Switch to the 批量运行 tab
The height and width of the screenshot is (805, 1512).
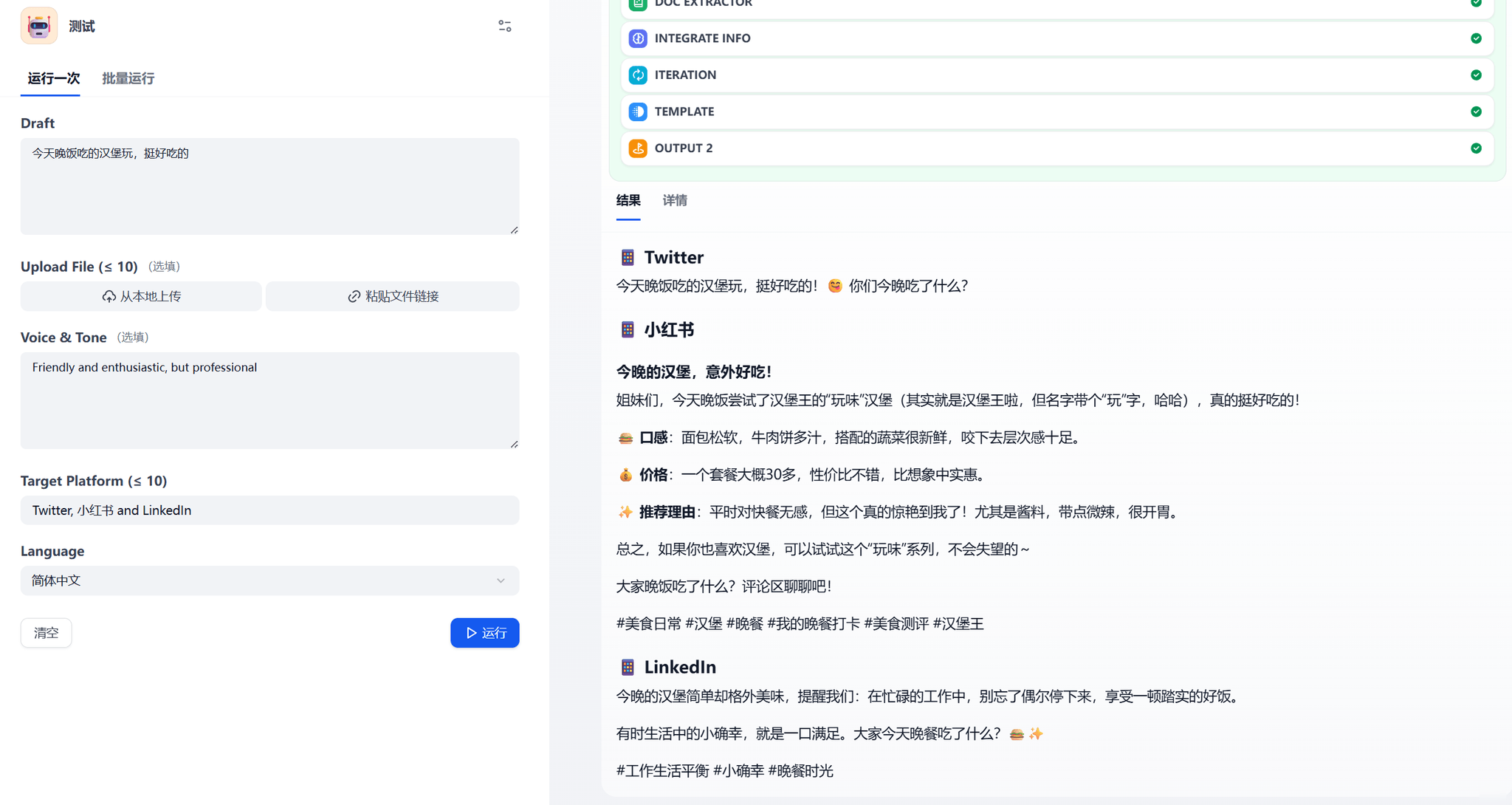[x=128, y=78]
